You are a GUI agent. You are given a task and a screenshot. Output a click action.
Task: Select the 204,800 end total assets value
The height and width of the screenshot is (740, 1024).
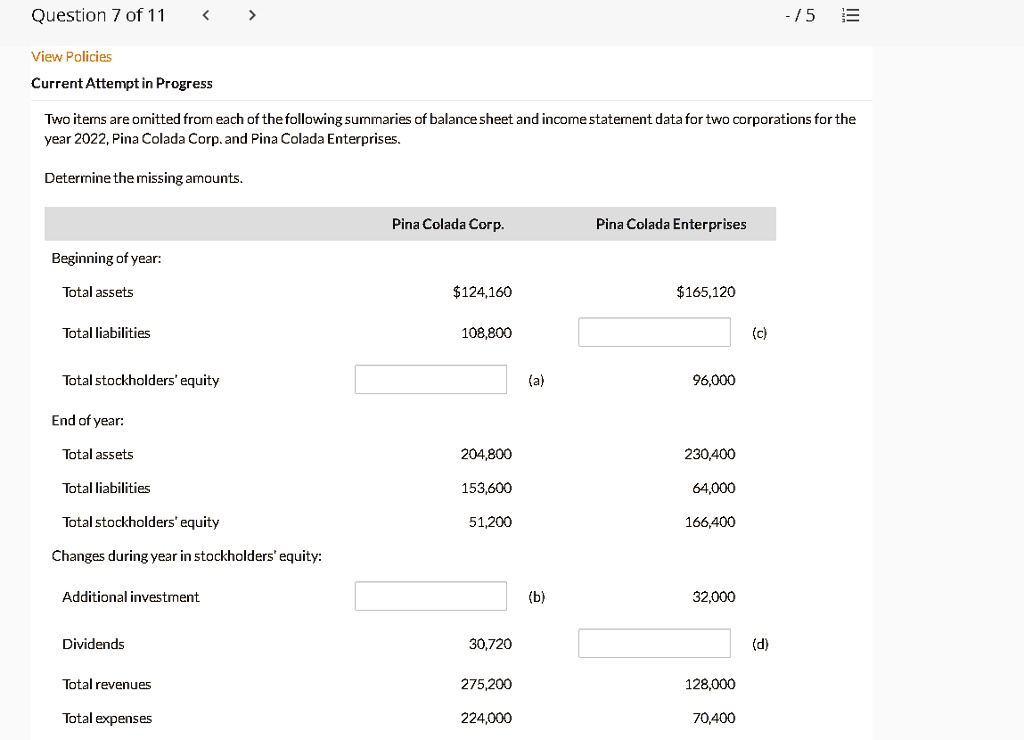point(486,454)
